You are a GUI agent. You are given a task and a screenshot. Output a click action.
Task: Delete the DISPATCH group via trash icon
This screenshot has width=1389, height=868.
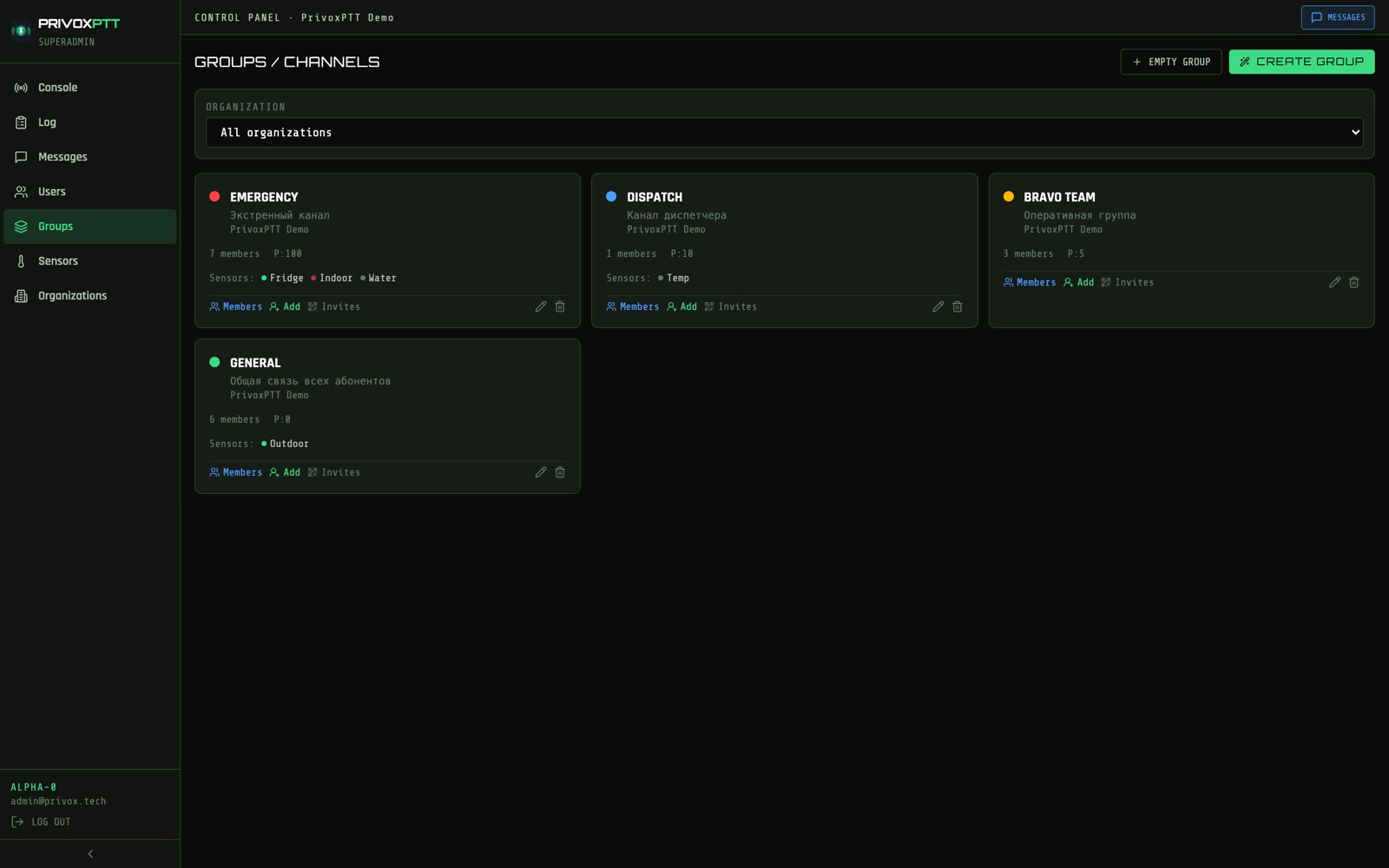click(958, 306)
